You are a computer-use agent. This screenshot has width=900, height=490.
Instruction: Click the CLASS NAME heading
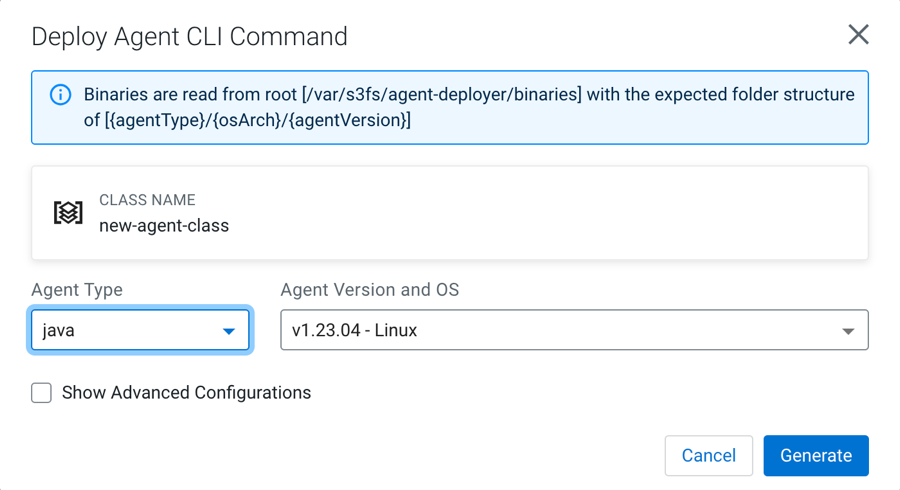pos(147,200)
